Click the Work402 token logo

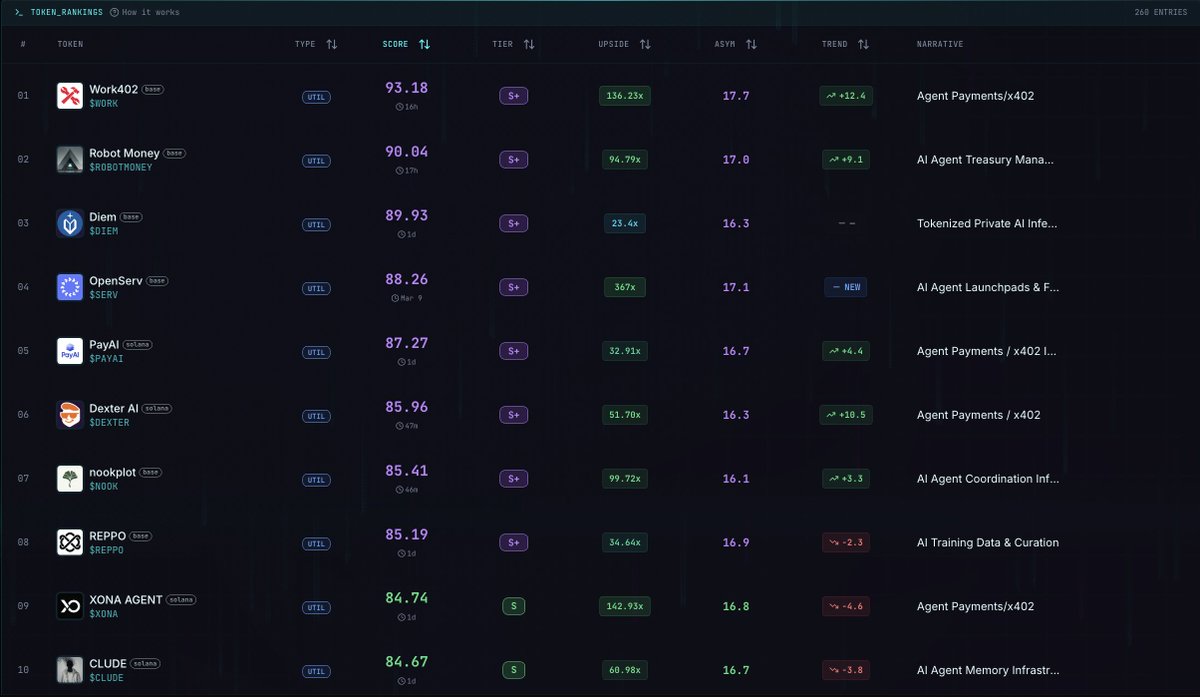[x=69, y=95]
